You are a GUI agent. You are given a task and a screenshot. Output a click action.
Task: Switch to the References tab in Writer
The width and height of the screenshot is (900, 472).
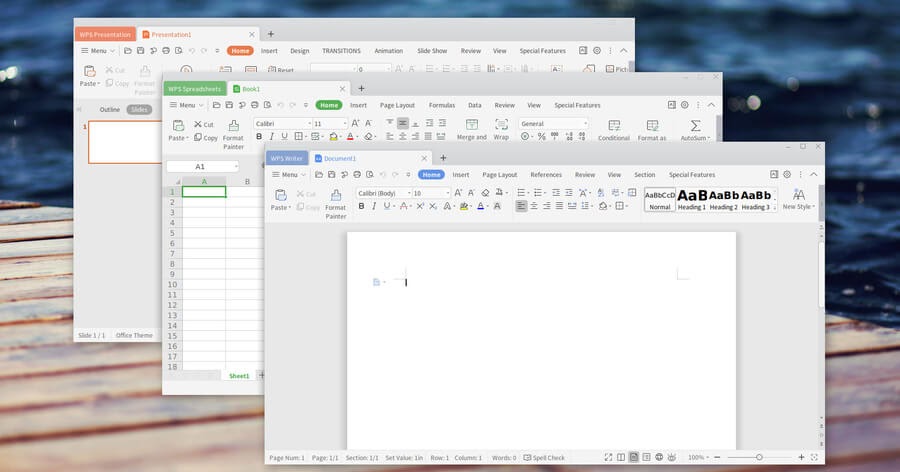coord(546,175)
